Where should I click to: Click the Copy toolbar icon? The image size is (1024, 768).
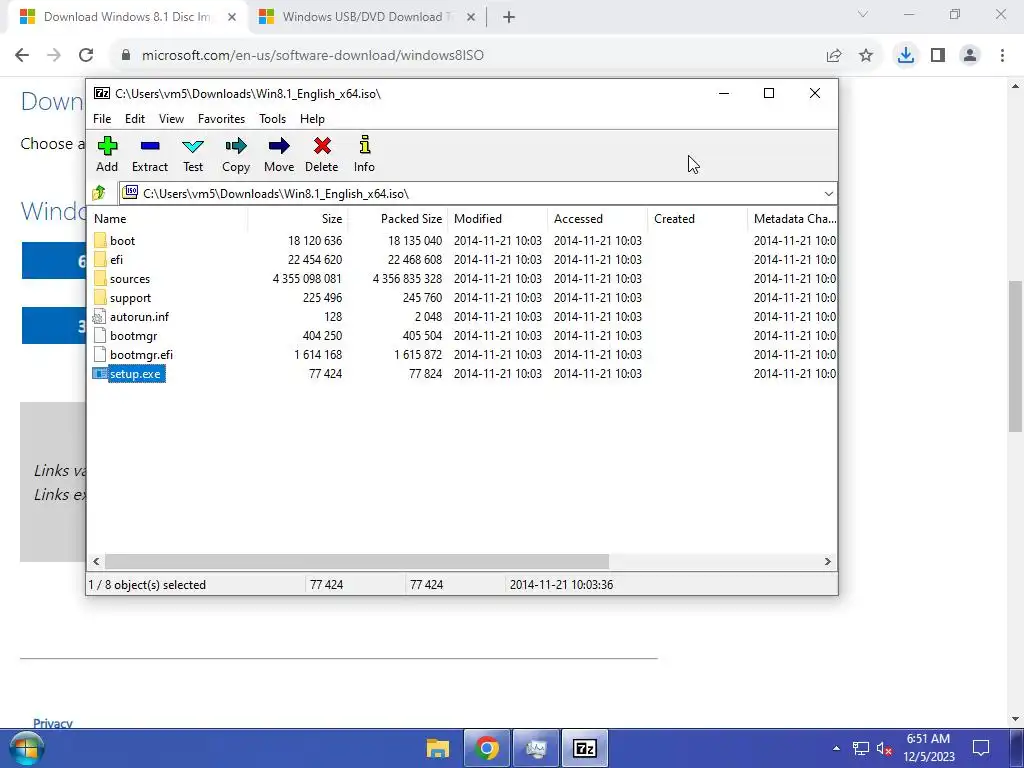236,146
